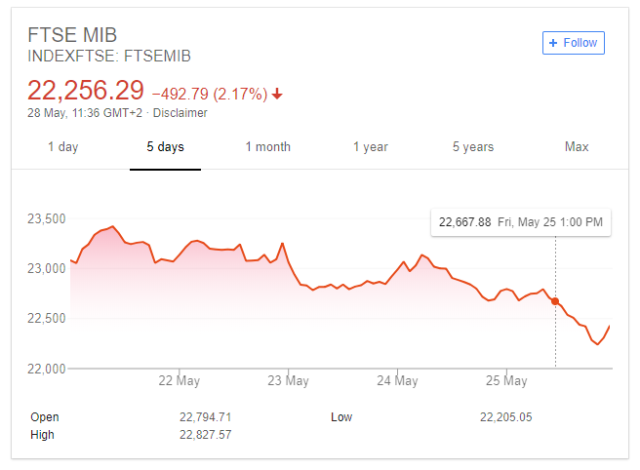
Task: Click the 25 May axis label
Action: (507, 381)
